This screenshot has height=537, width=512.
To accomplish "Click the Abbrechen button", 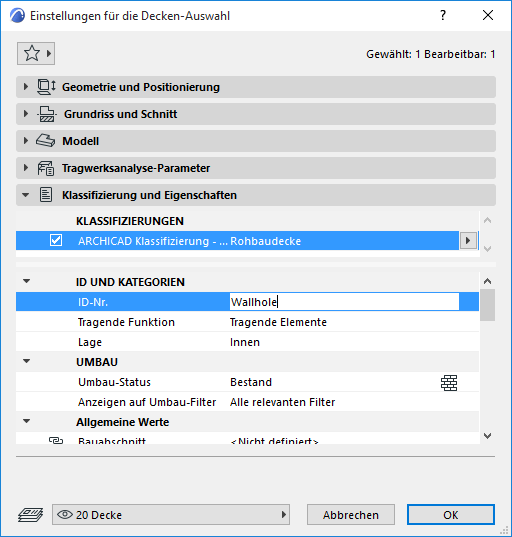I will 351,514.
